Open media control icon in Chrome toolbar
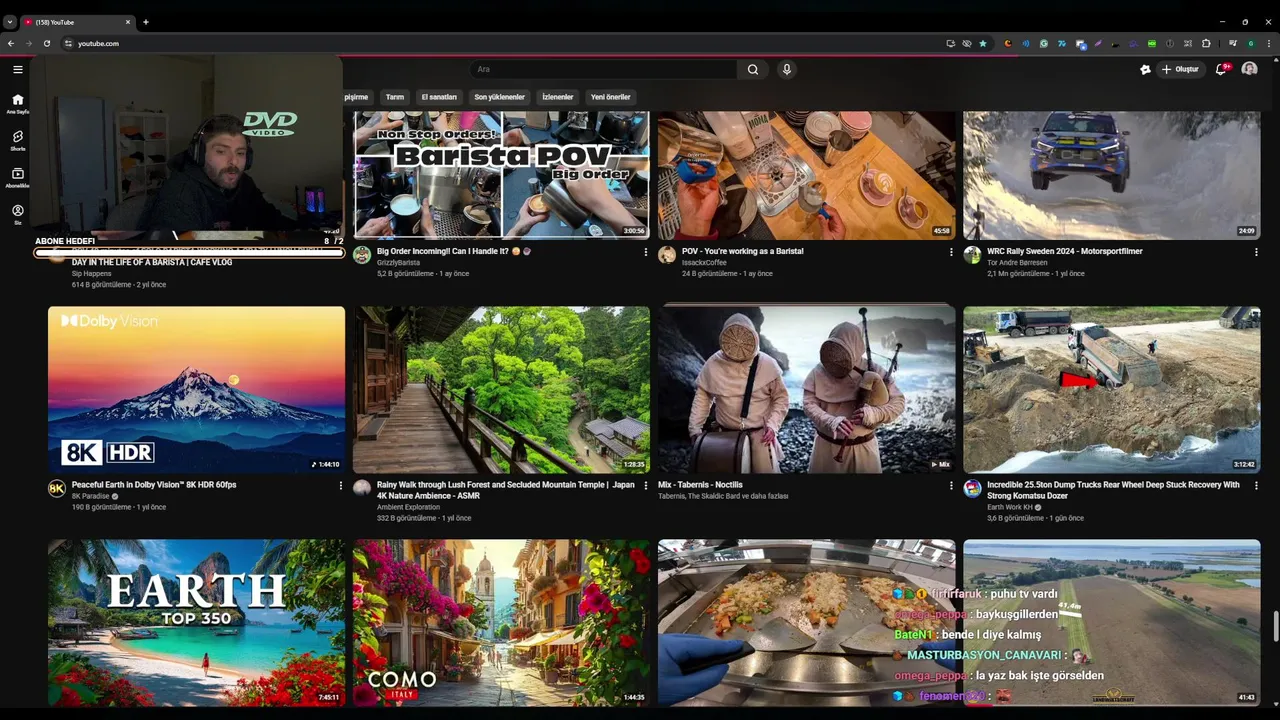This screenshot has height=720, width=1280. [1233, 43]
